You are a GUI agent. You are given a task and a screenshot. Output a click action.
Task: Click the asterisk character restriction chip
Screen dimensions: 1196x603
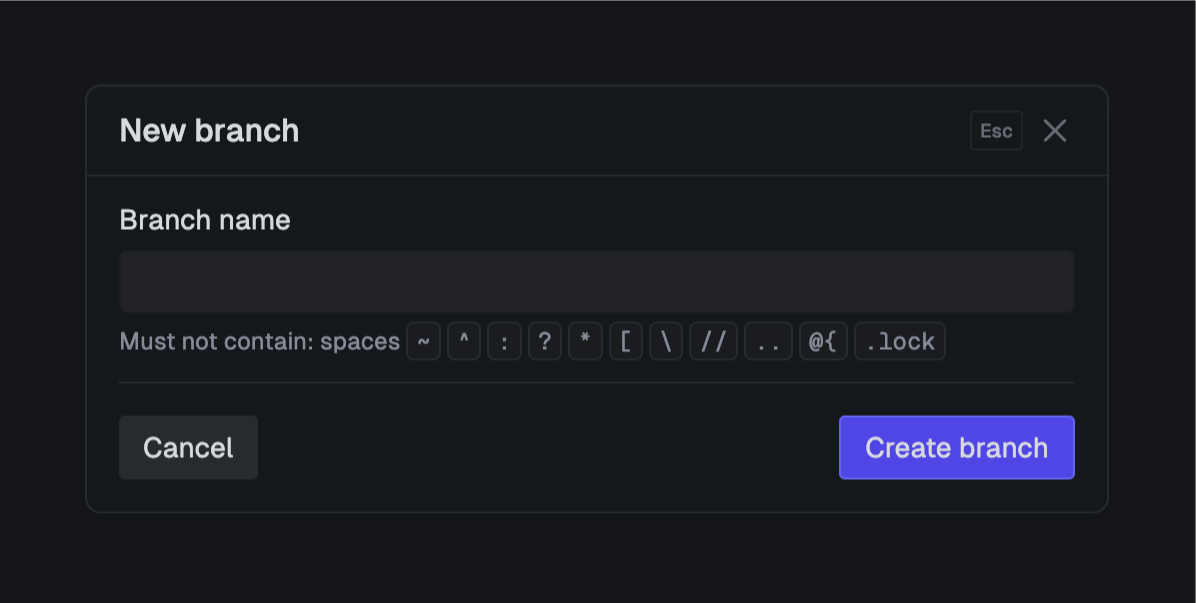point(585,341)
